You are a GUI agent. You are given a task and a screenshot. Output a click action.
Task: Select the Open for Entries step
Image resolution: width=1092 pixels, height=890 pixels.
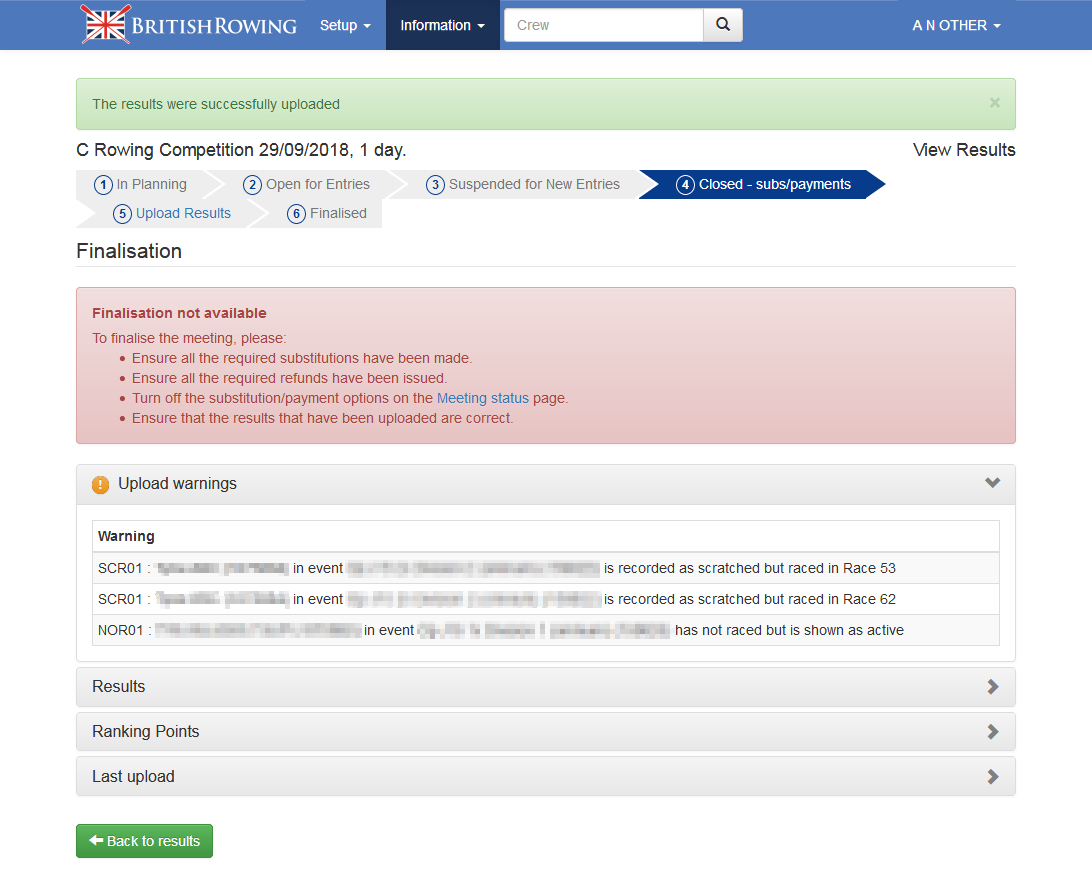click(307, 185)
